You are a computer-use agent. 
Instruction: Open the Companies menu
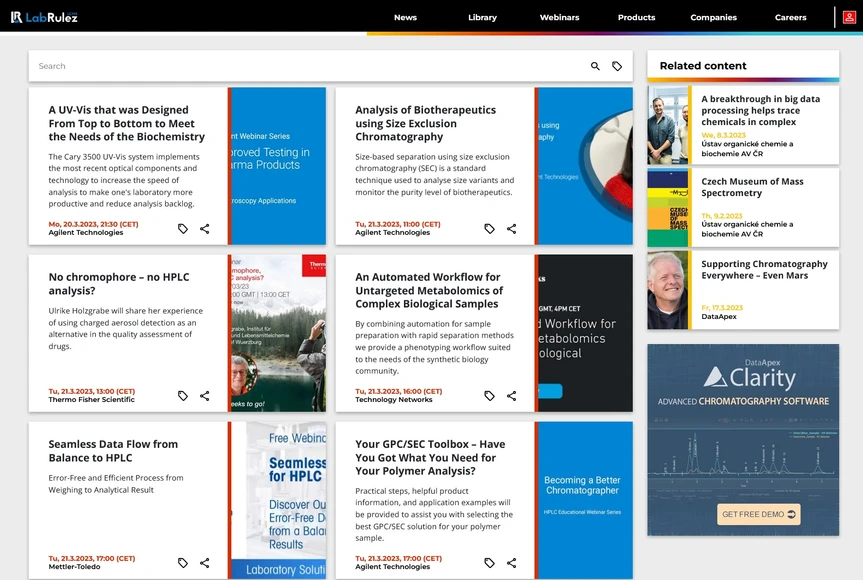pyautogui.click(x=713, y=18)
